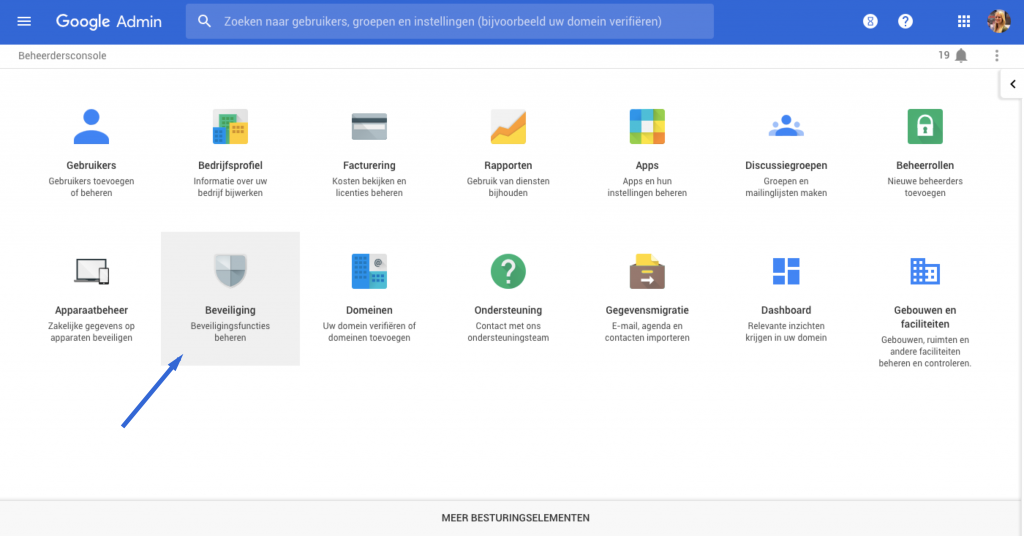Open the Discussiegroepen people icon
This screenshot has width=1024, height=536.
tap(786, 126)
